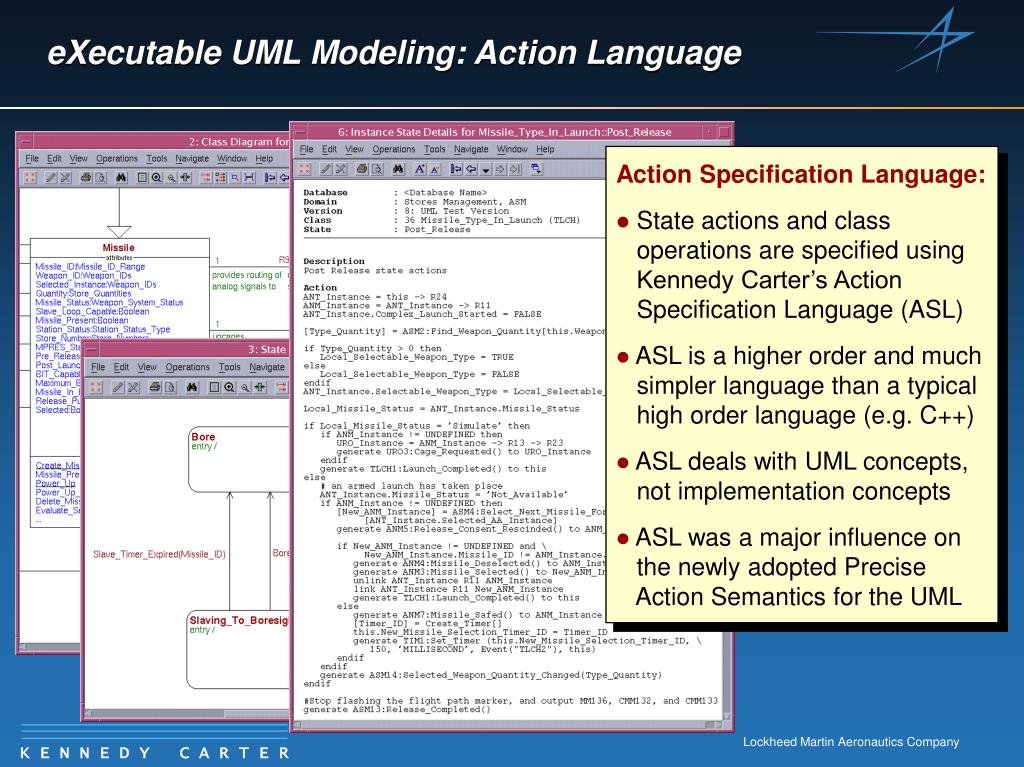Screen dimensions: 1024x767
Task: Click the red four-dots icon in Instance State Details toolbar
Action: point(304,169)
